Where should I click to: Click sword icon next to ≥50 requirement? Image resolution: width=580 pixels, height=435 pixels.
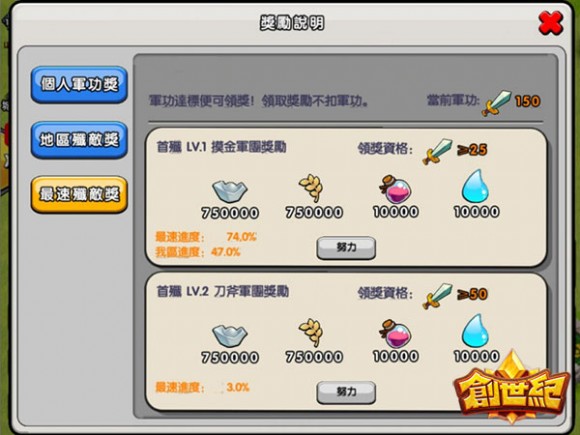pyautogui.click(x=438, y=296)
